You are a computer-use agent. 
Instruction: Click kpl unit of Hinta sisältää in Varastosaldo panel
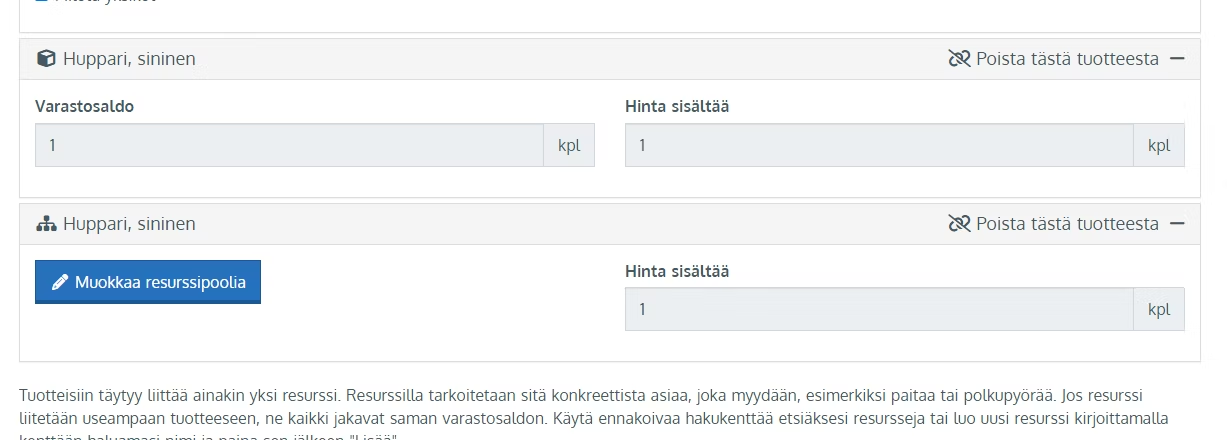1159,145
